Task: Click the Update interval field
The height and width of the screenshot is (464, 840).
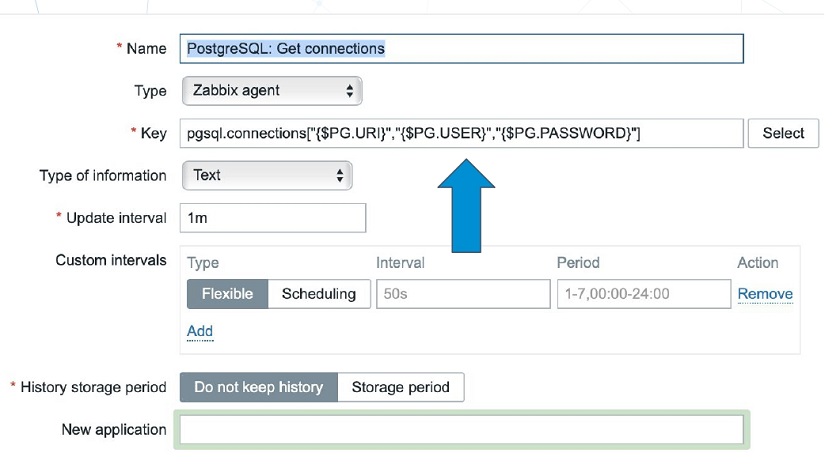Action: click(273, 218)
